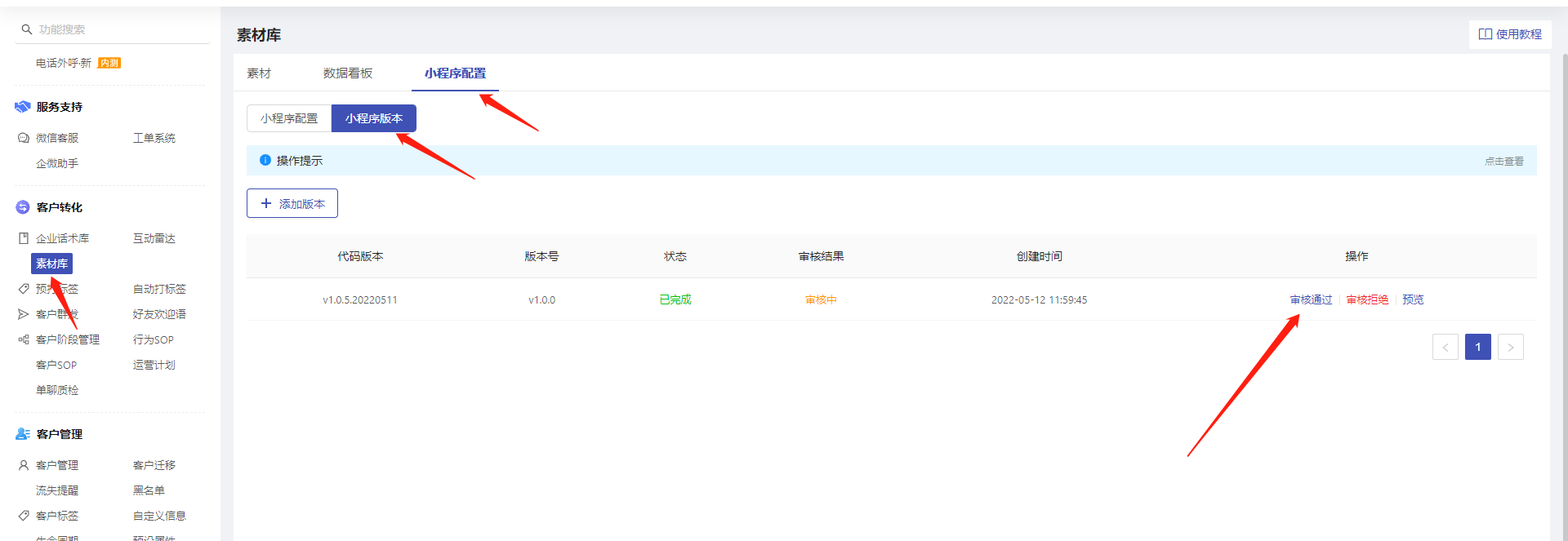Screen dimensions: 1568x541
Task: Click the search magnifier icon in sidebar
Action: coord(27,29)
